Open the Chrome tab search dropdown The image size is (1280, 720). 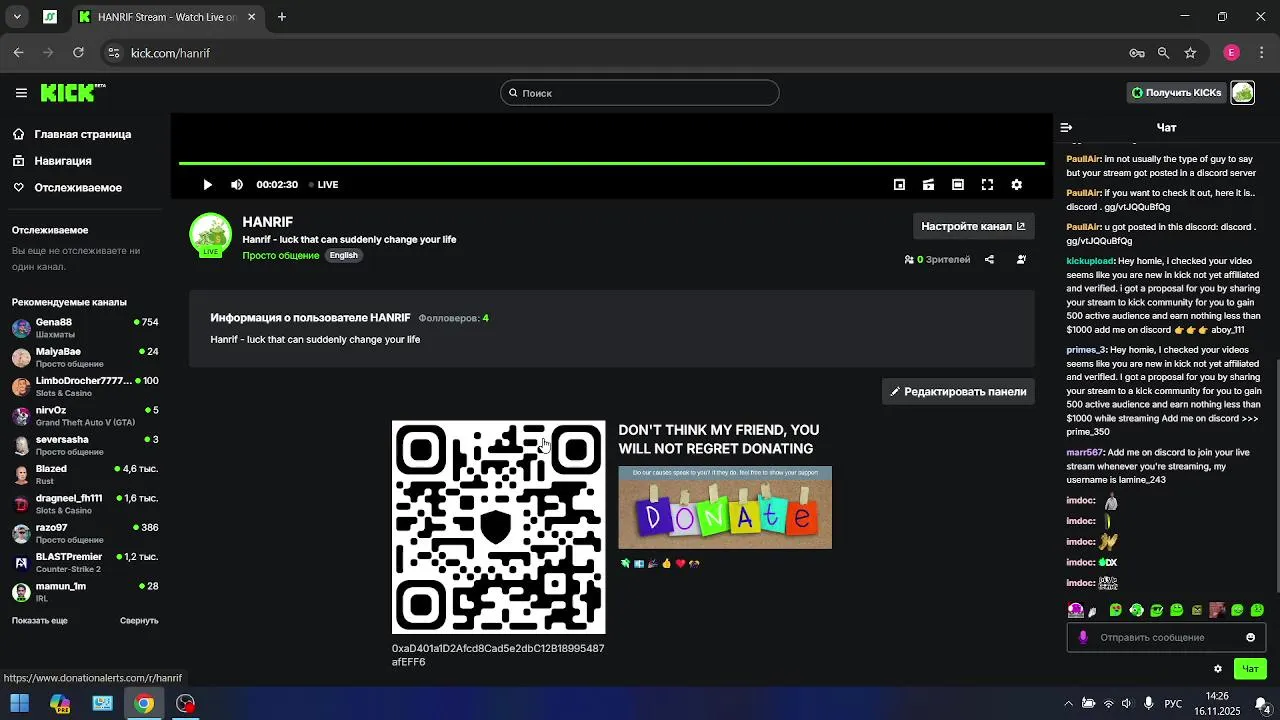(x=17, y=17)
